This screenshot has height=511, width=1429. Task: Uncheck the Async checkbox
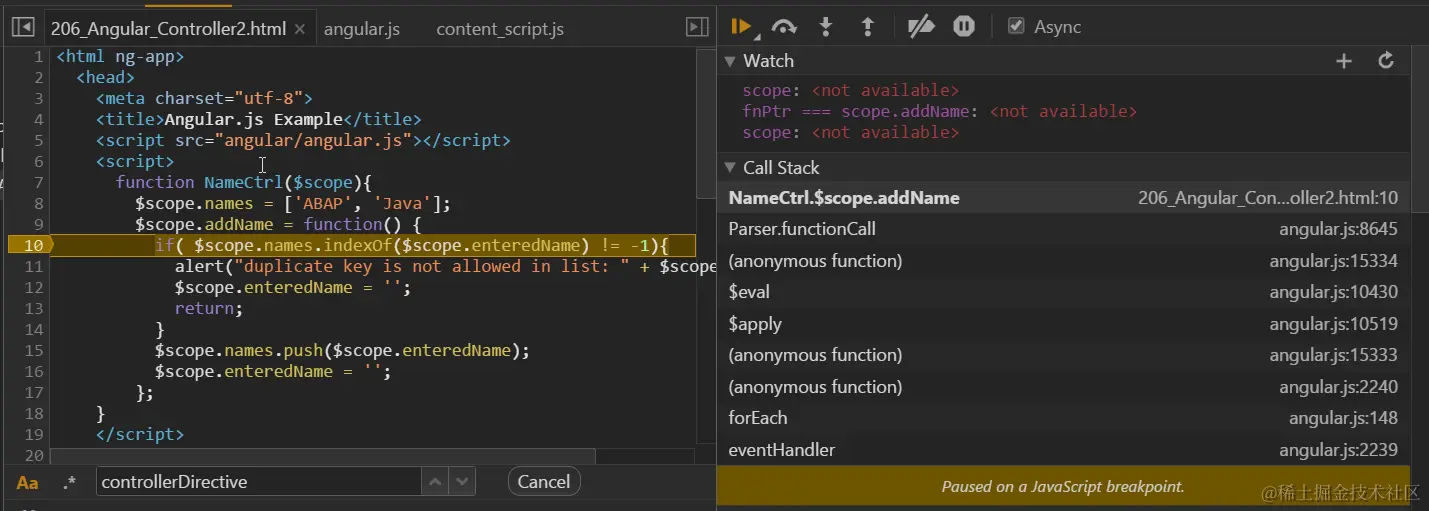click(1016, 27)
